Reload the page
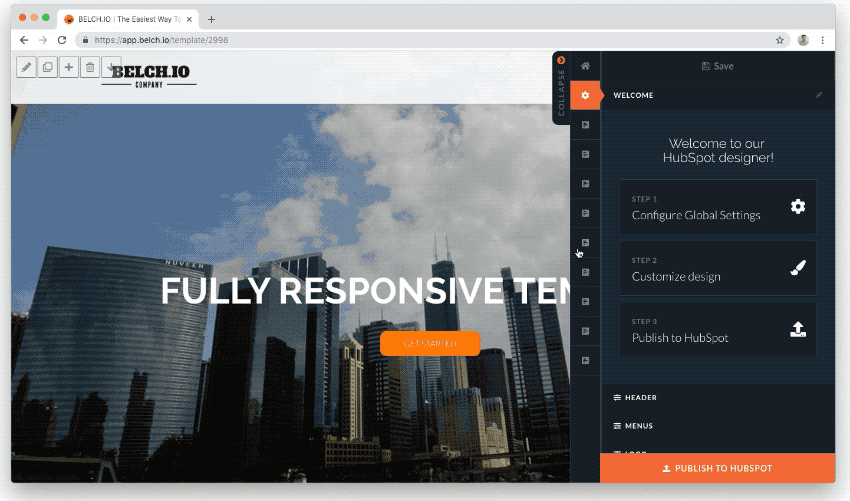The width and height of the screenshot is (850, 501). [62, 40]
